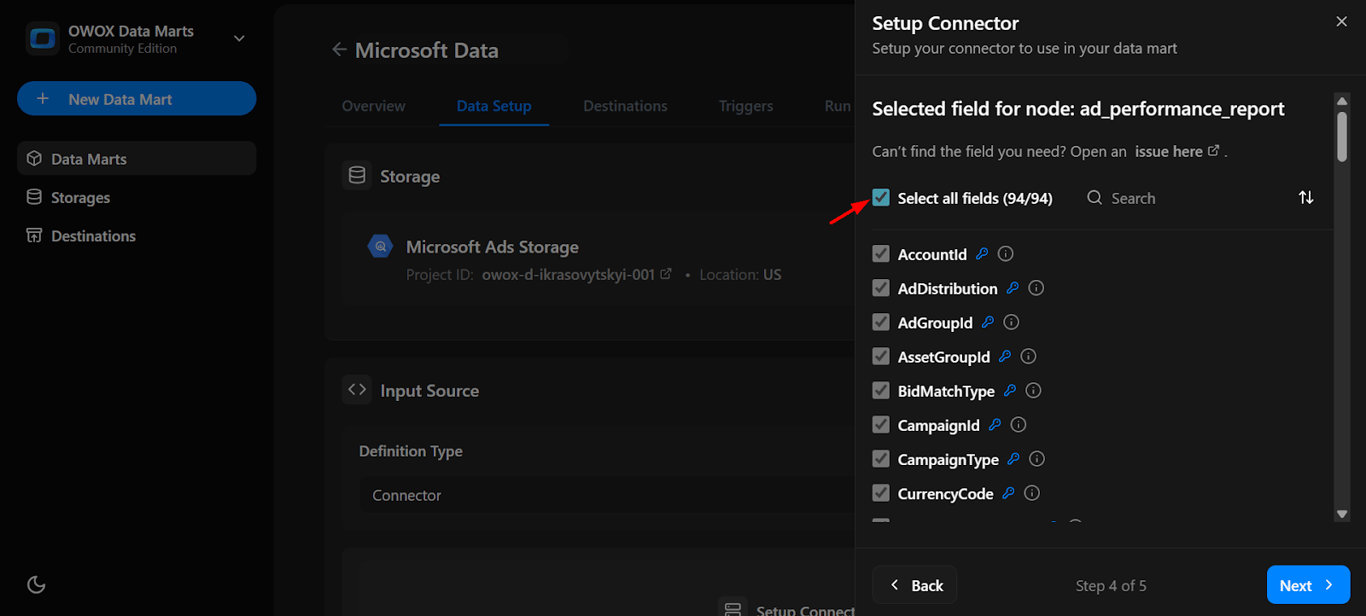Click the info icon next to AccountId
The height and width of the screenshot is (616, 1366).
click(1006, 254)
